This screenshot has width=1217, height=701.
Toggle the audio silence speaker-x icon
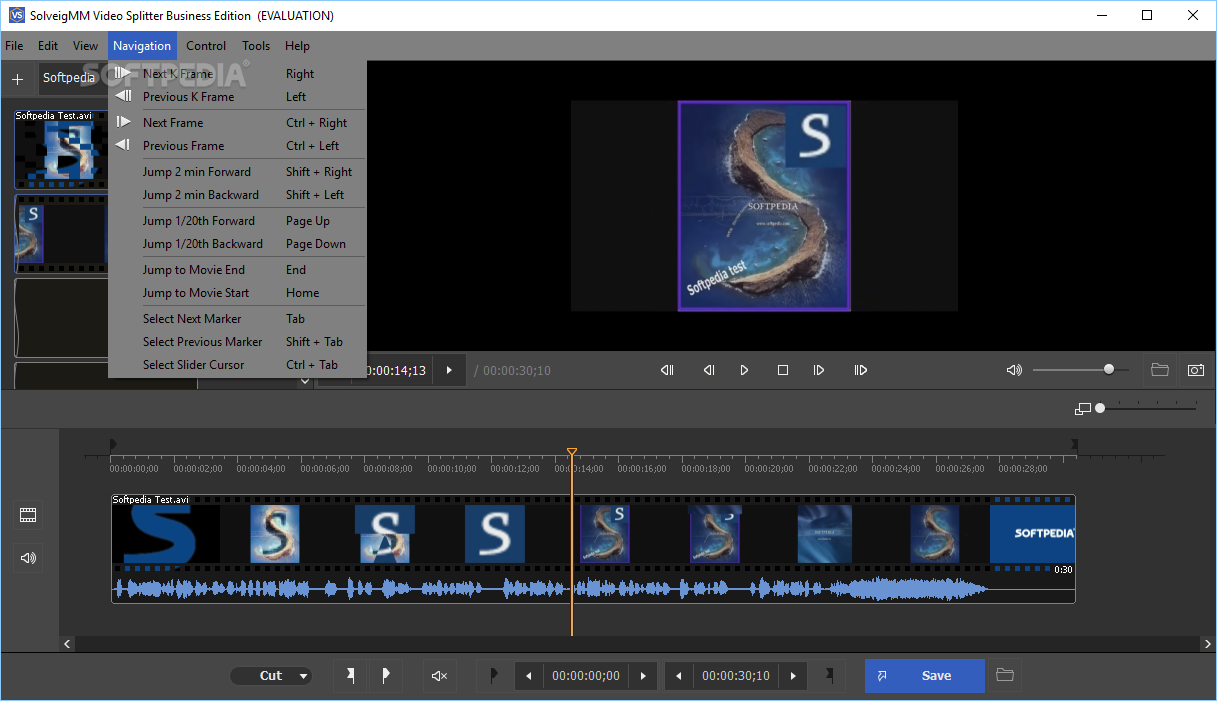point(439,676)
